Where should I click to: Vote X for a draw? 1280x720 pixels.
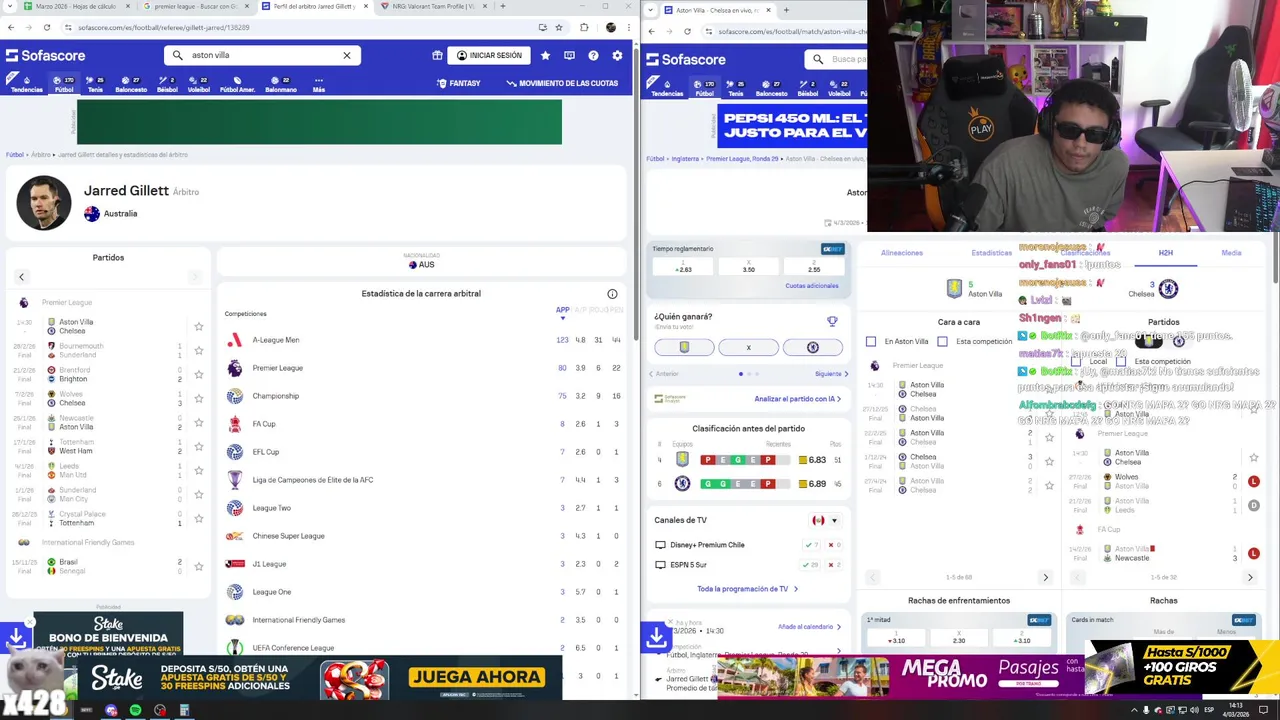(x=748, y=347)
